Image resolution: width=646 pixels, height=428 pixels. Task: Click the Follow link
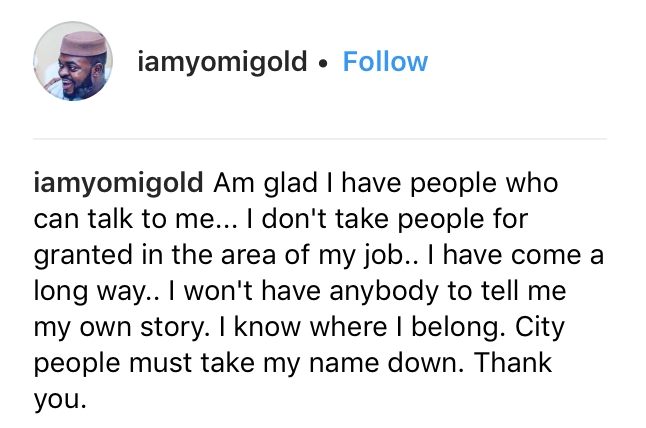click(385, 62)
